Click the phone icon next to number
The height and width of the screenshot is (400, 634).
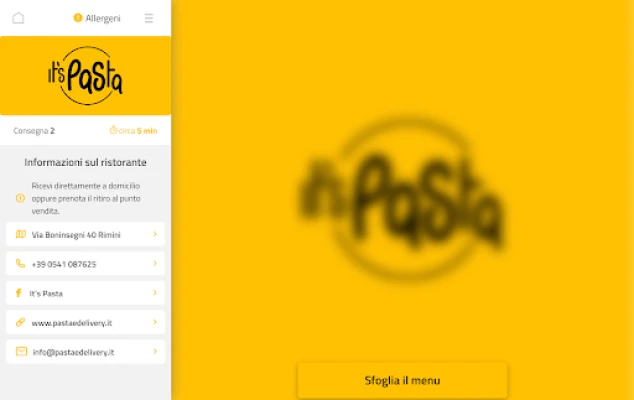[20, 264]
